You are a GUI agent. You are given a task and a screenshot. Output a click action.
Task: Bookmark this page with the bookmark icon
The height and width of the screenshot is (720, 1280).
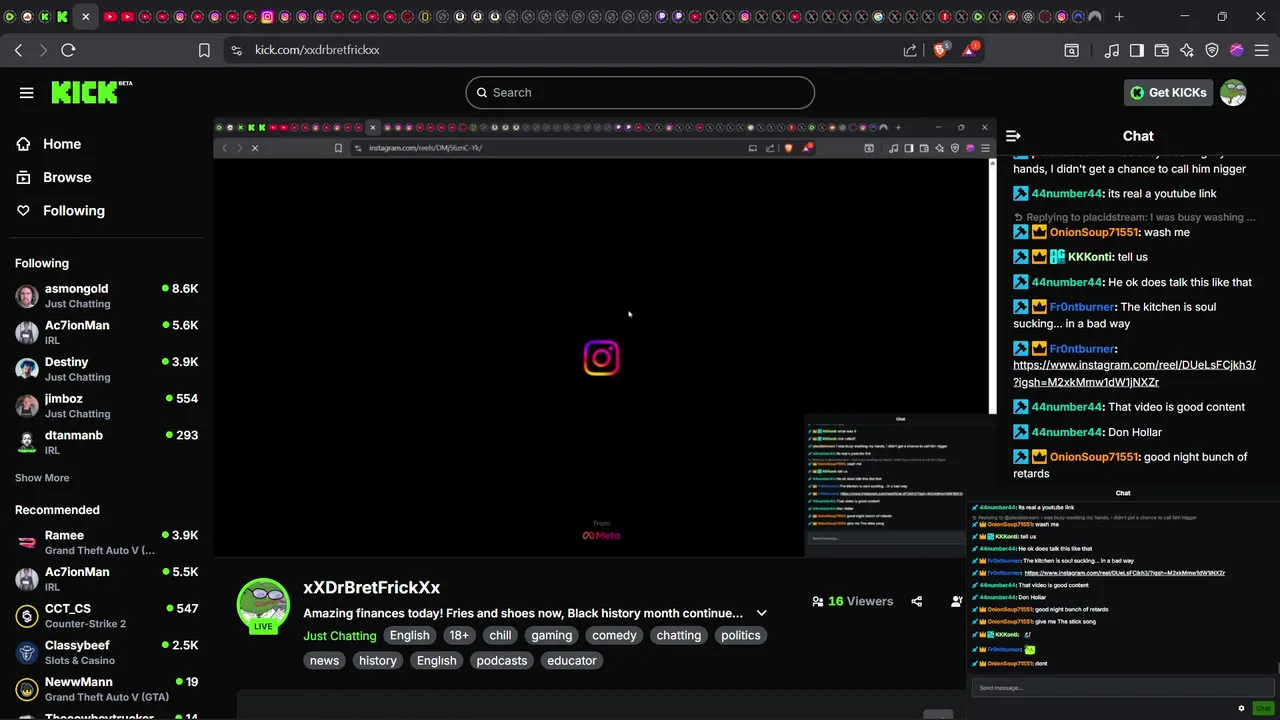click(204, 50)
